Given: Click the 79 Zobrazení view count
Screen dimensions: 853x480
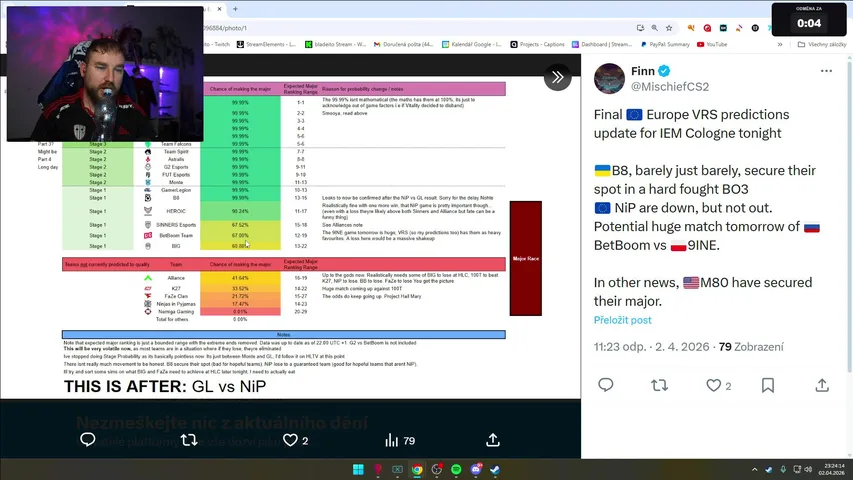Looking at the screenshot, I should [x=751, y=347].
